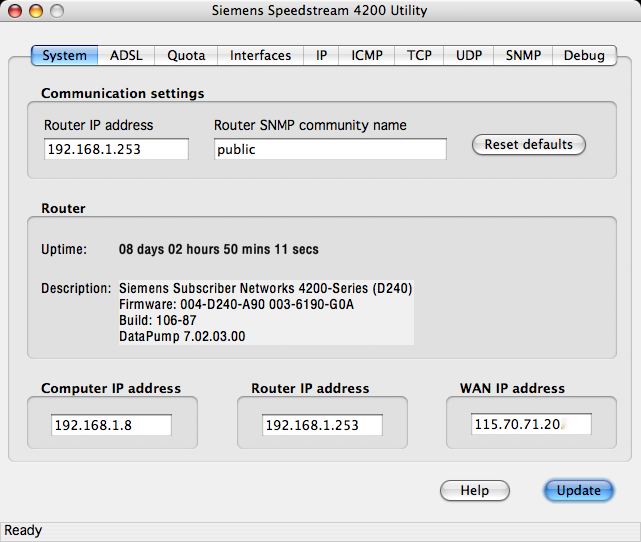Click the Siemens Speedstream 4200 Utility title
The image size is (641, 542).
(x=319, y=10)
